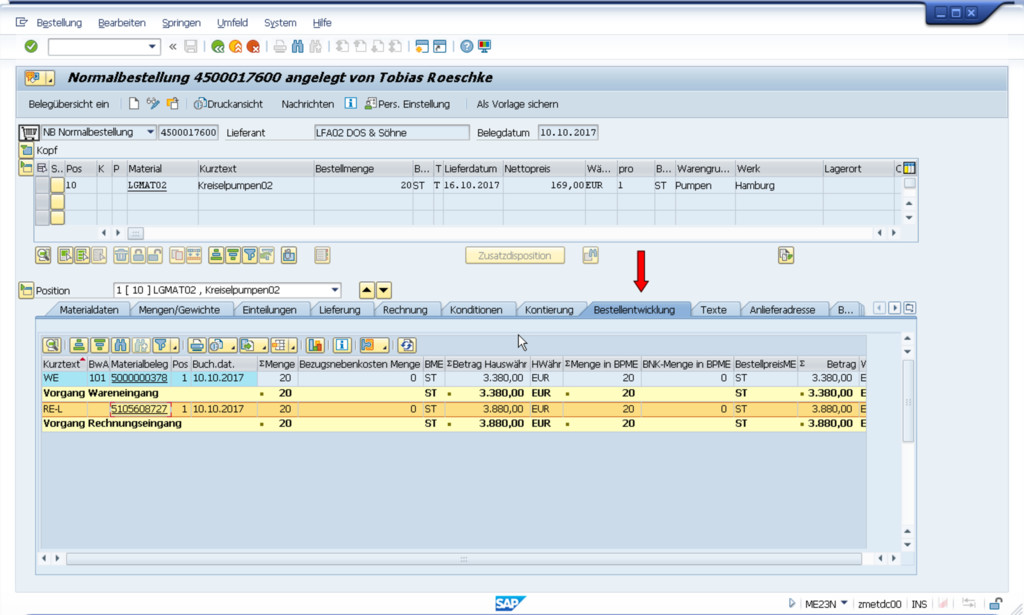Toggle Belegübersicht ein document overview
The width and height of the screenshot is (1024, 615).
[69, 104]
